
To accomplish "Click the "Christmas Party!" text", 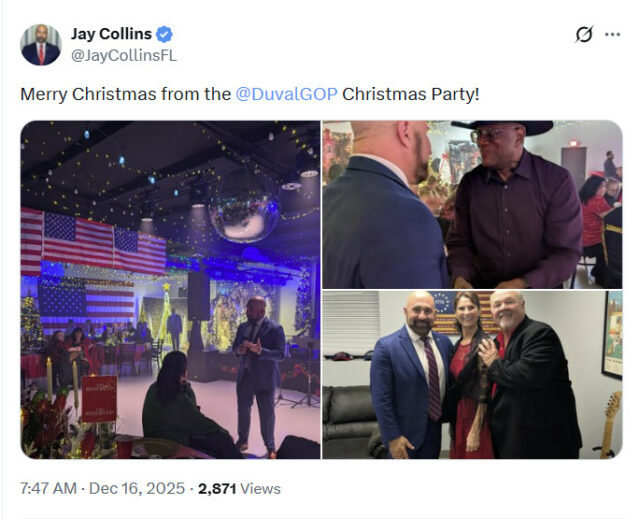I will [410, 95].
